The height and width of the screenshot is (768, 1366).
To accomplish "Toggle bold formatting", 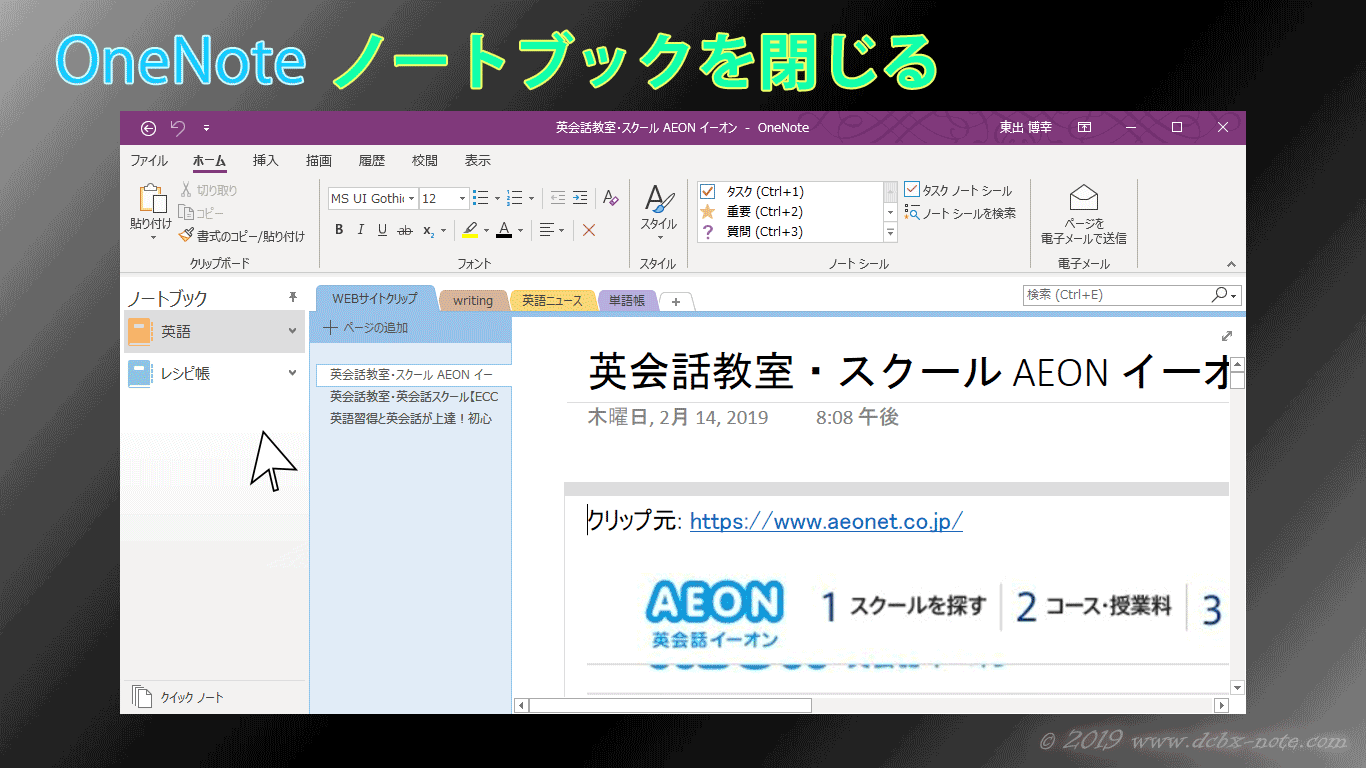I will (339, 230).
